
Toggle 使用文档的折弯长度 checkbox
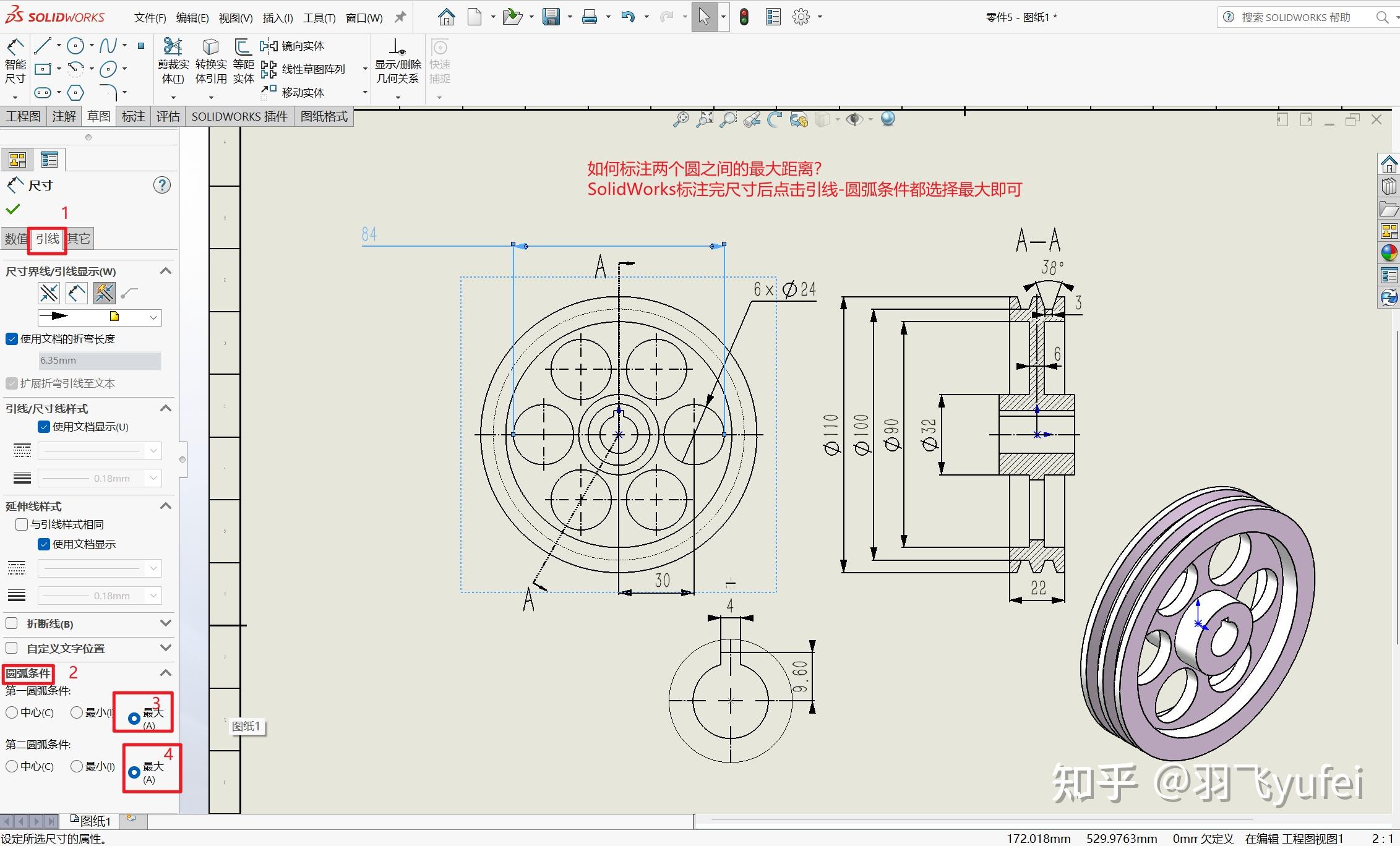click(x=12, y=339)
